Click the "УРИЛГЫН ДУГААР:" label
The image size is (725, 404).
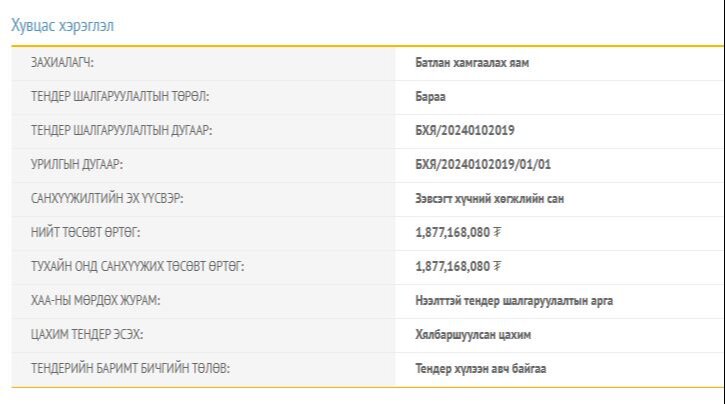(77, 165)
